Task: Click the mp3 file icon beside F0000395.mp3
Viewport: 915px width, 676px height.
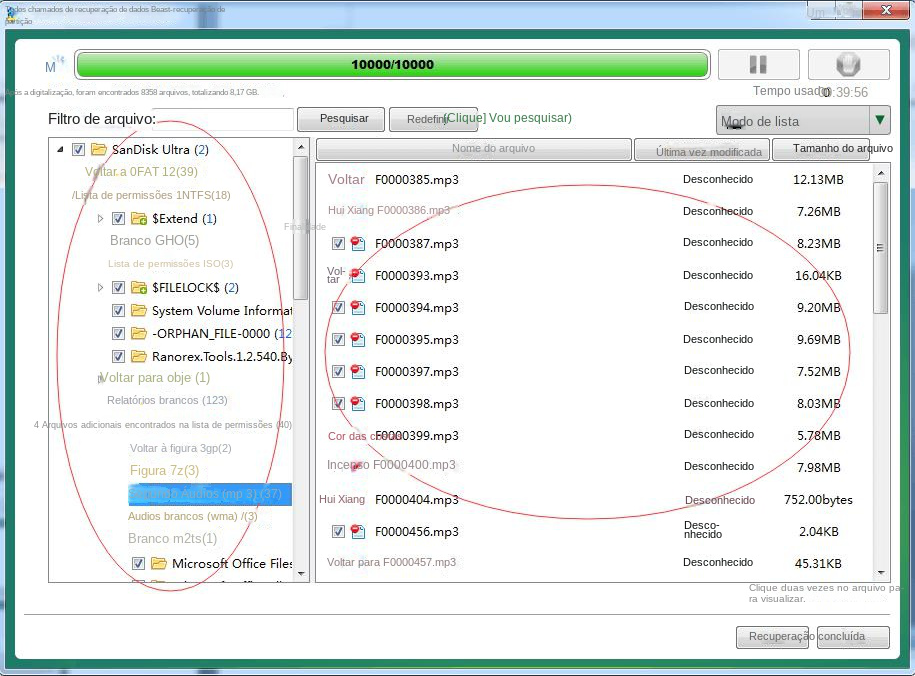Action: point(357,340)
